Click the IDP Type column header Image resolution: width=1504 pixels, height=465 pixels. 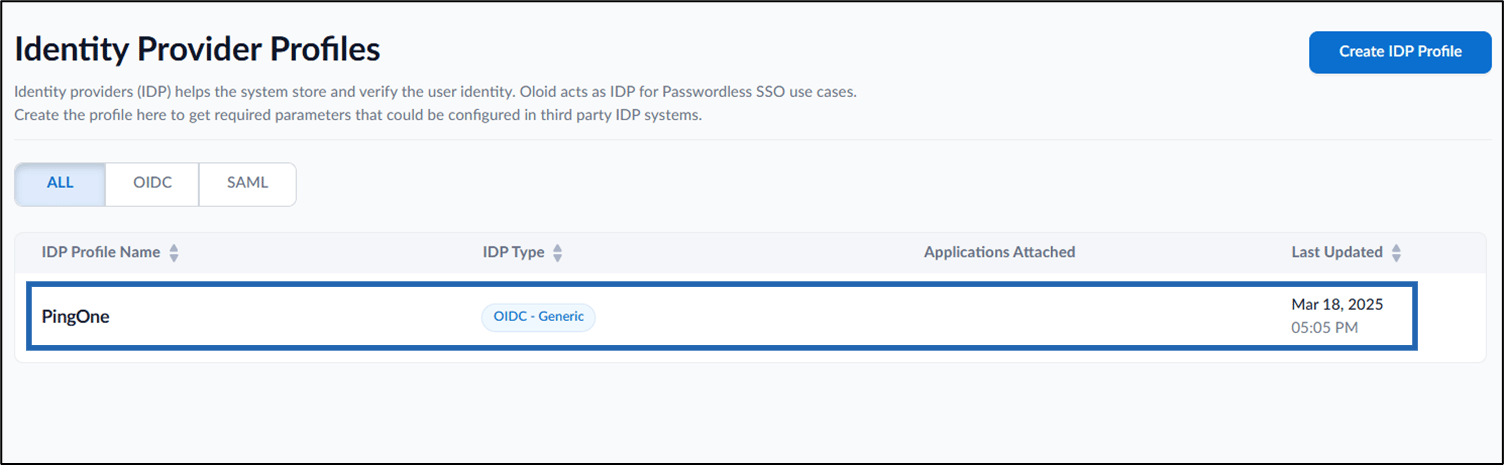pos(514,252)
